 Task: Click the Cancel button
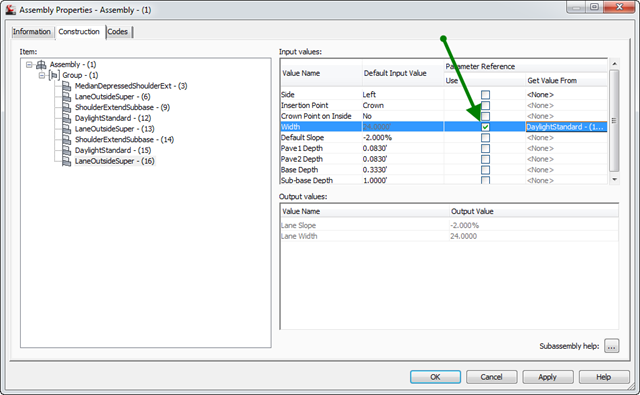click(x=491, y=377)
